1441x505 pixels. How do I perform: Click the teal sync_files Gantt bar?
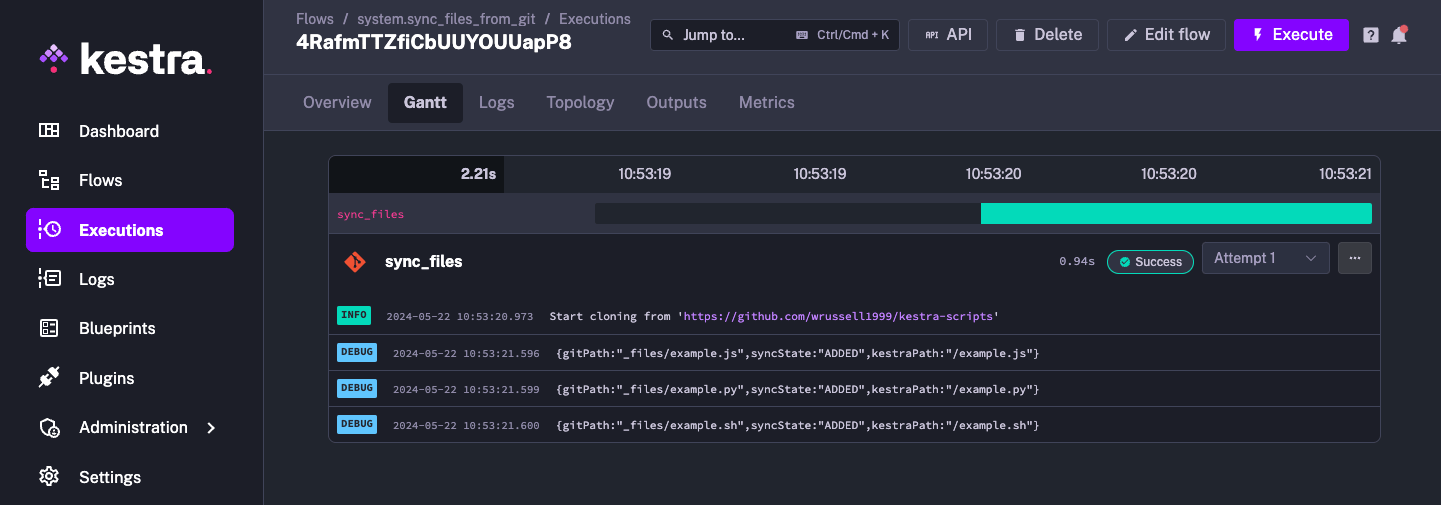pos(1175,214)
